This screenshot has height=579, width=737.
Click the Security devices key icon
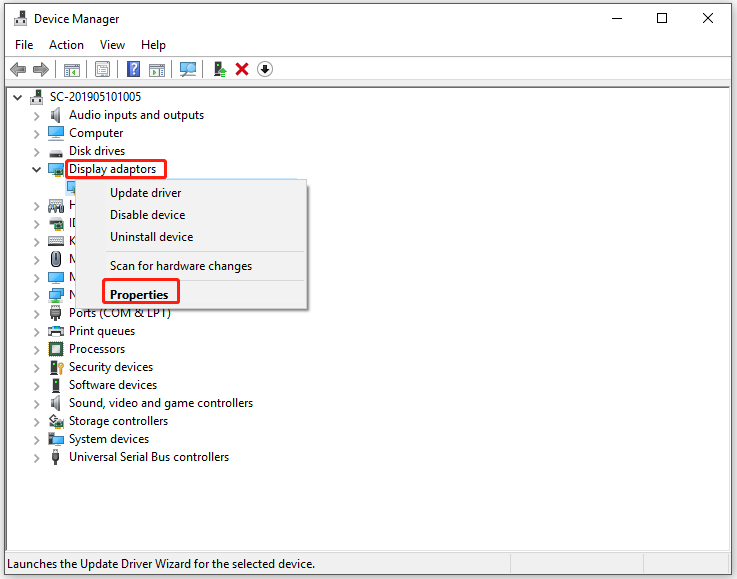(56, 367)
